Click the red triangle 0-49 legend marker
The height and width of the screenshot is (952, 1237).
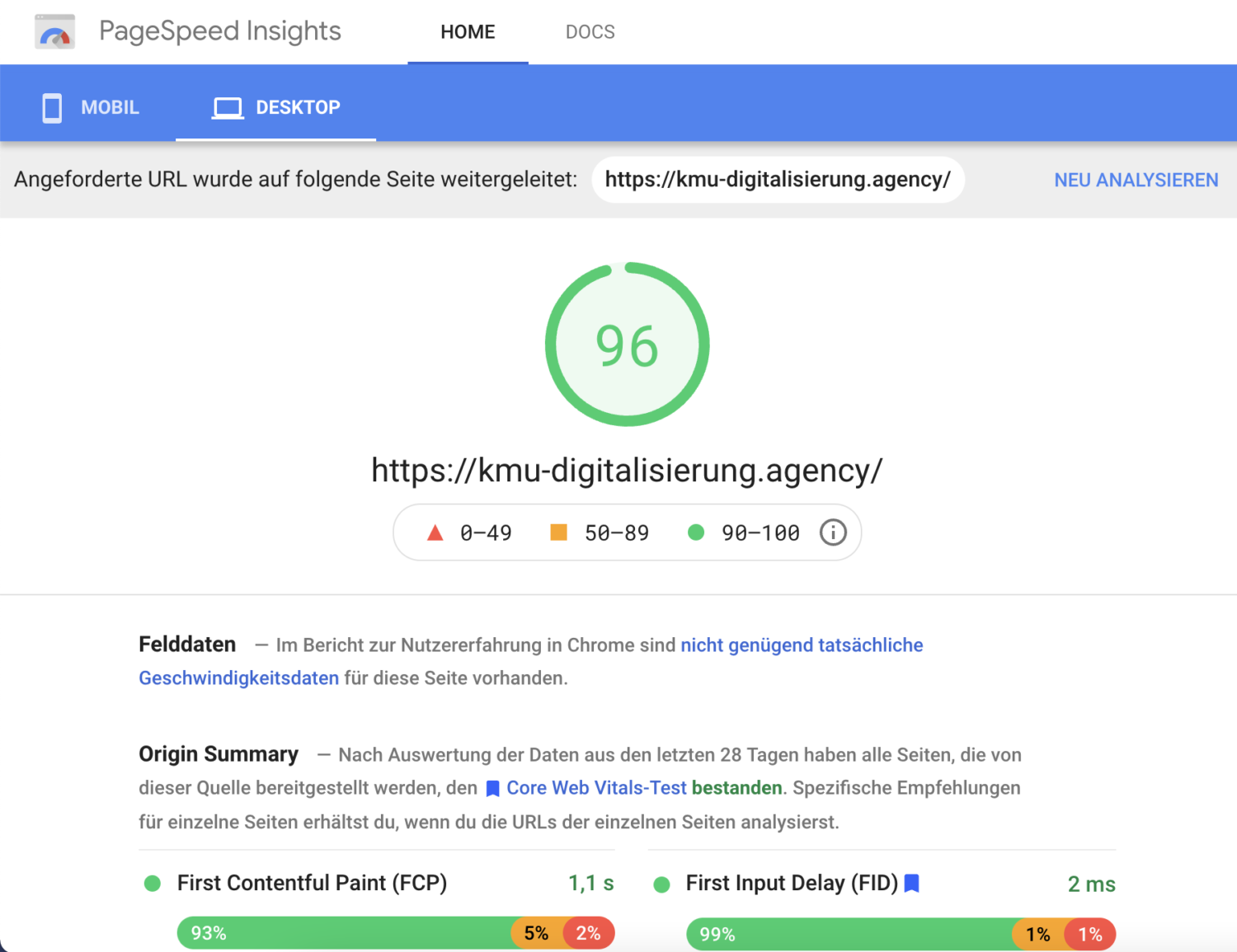tap(434, 532)
